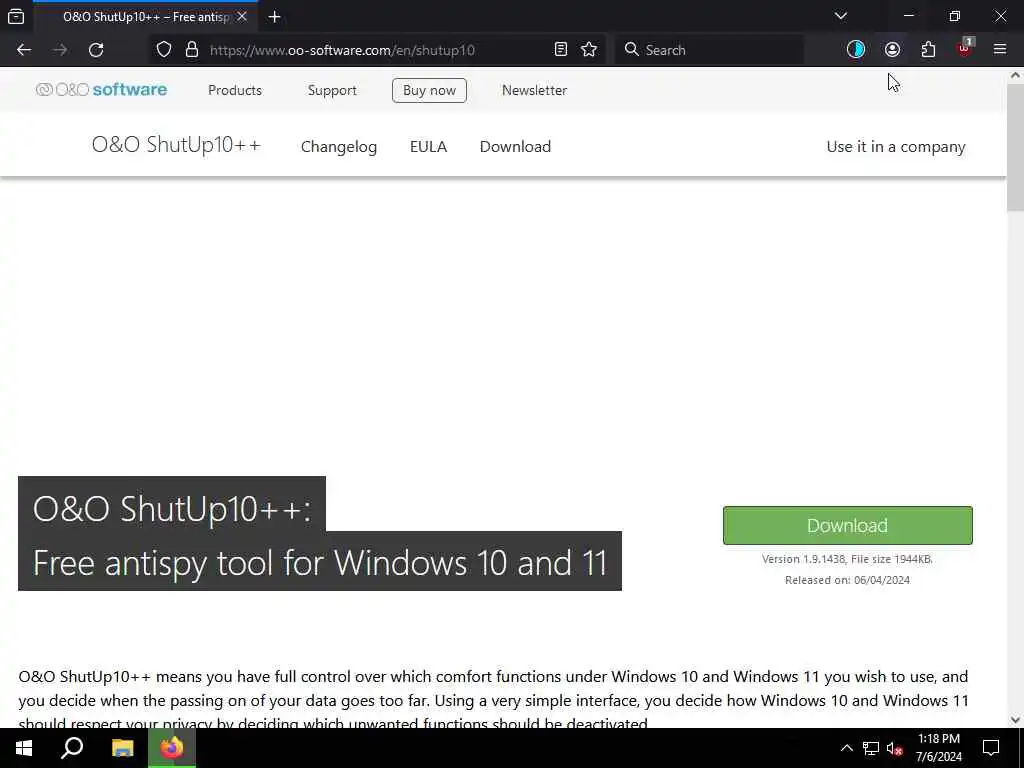1024x768 pixels.
Task: Open the notification center icon
Action: (991, 748)
